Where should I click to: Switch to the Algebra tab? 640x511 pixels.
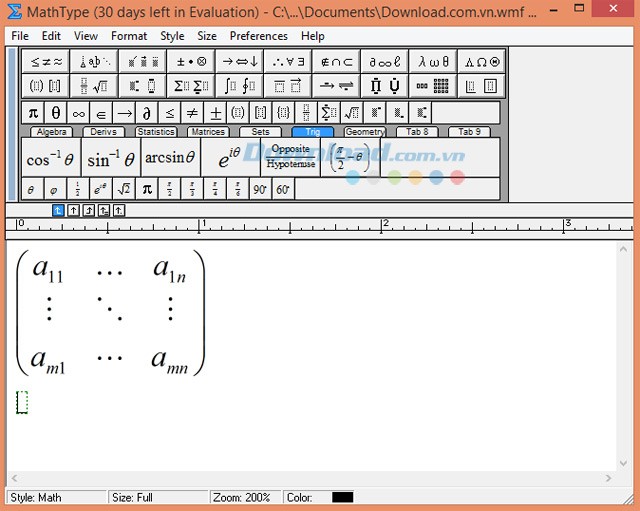point(51,132)
